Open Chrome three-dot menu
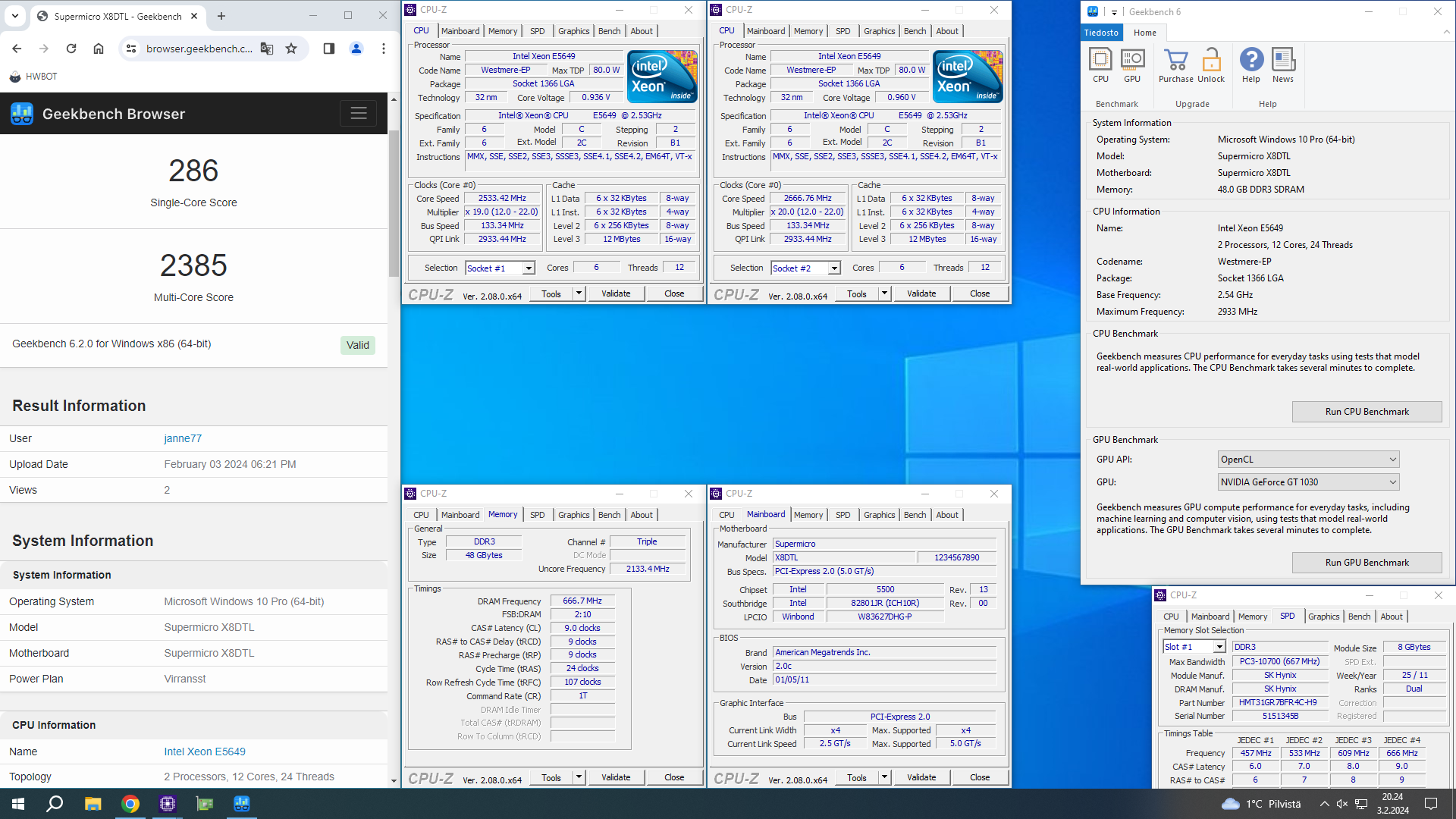This screenshot has height=819, width=1456. 384,49
